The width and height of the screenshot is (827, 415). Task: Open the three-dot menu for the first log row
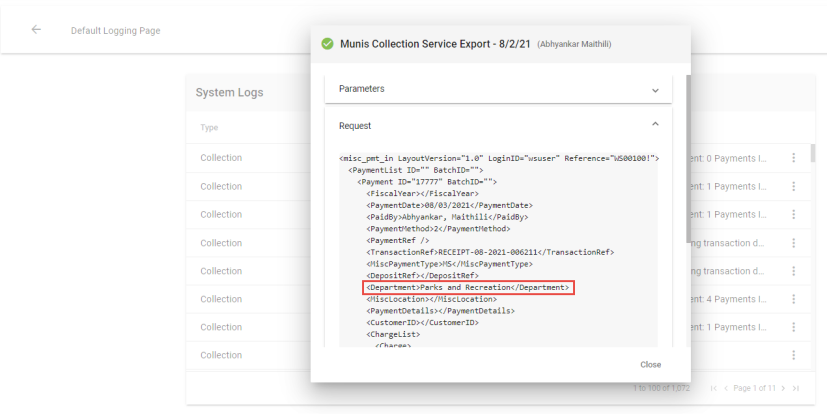coord(793,158)
